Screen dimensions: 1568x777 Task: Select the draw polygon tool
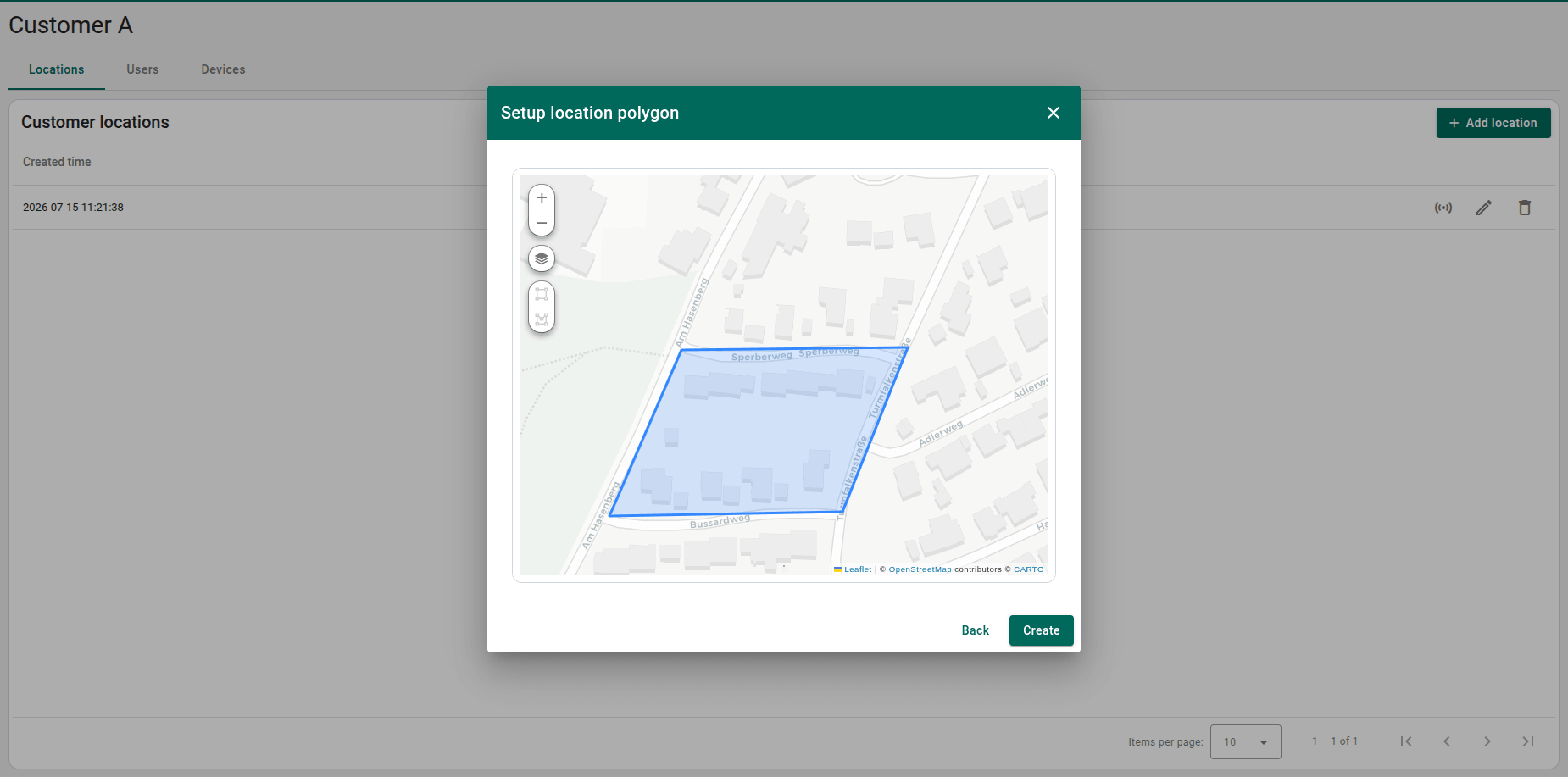coord(542,295)
